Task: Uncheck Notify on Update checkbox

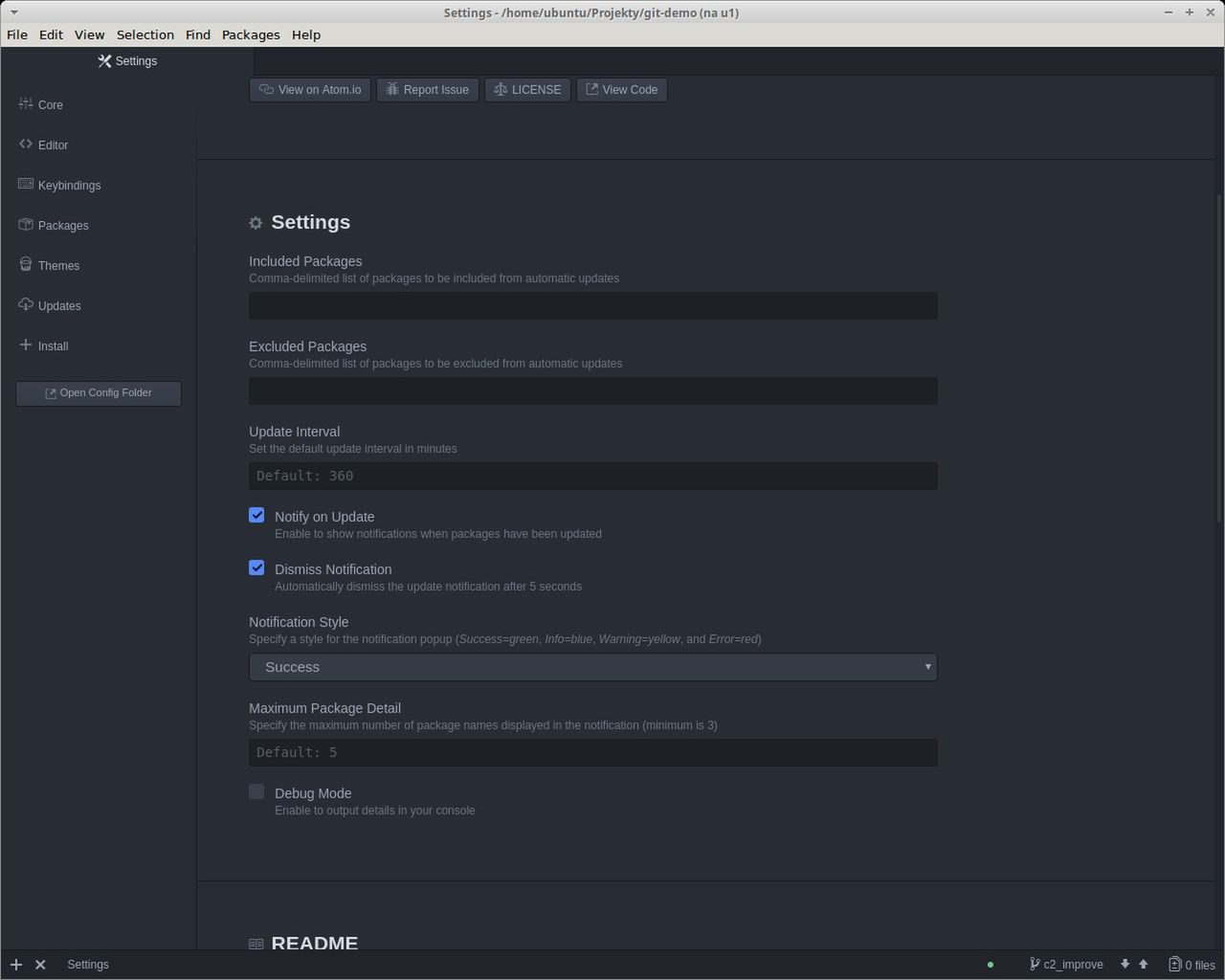Action: [256, 515]
